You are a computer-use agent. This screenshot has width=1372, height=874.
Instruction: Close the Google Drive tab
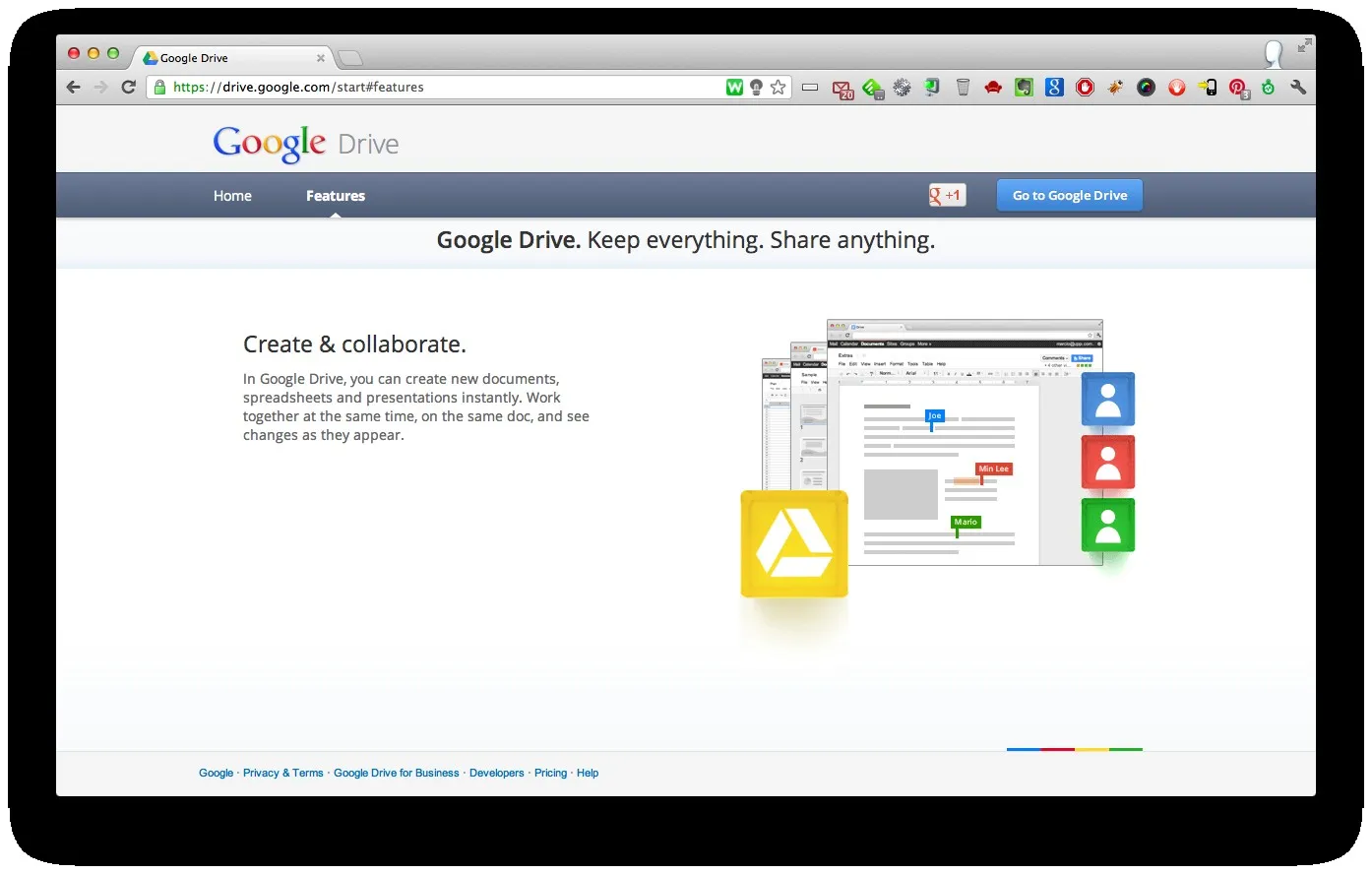320,58
